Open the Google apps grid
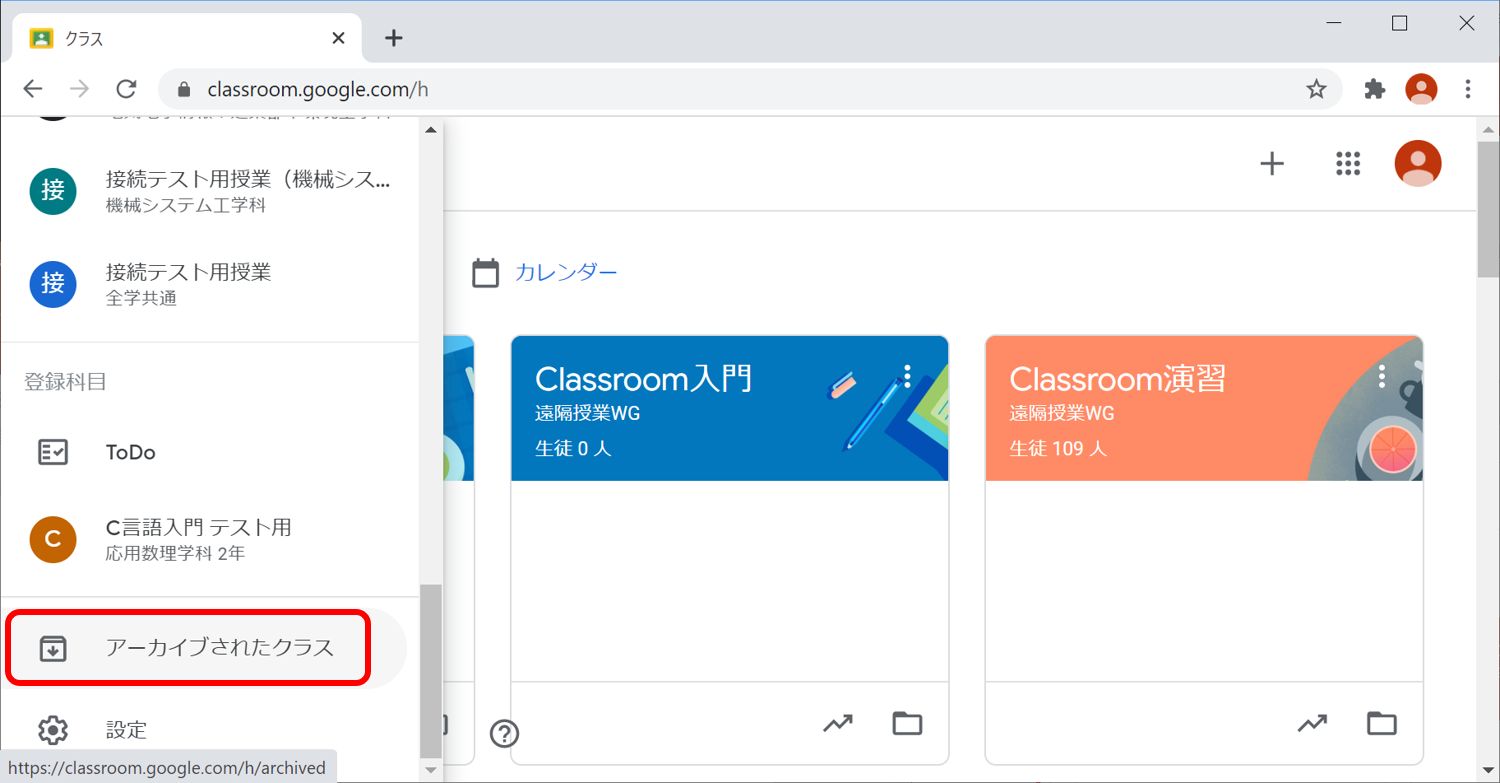The width and height of the screenshot is (1500, 783). 1348,164
